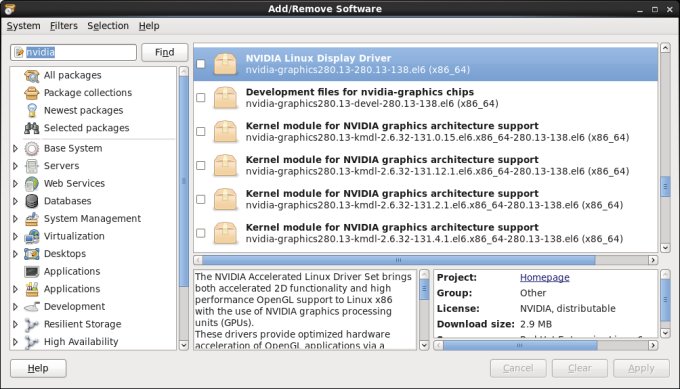Click the package list scroll-up arrow
The width and height of the screenshot is (680, 389).
665,48
